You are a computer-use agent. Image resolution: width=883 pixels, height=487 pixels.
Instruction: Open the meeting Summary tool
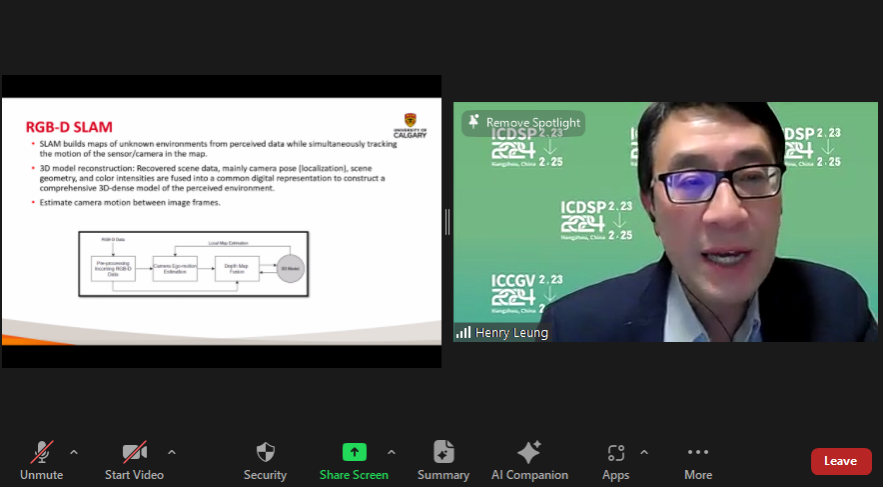coord(443,459)
